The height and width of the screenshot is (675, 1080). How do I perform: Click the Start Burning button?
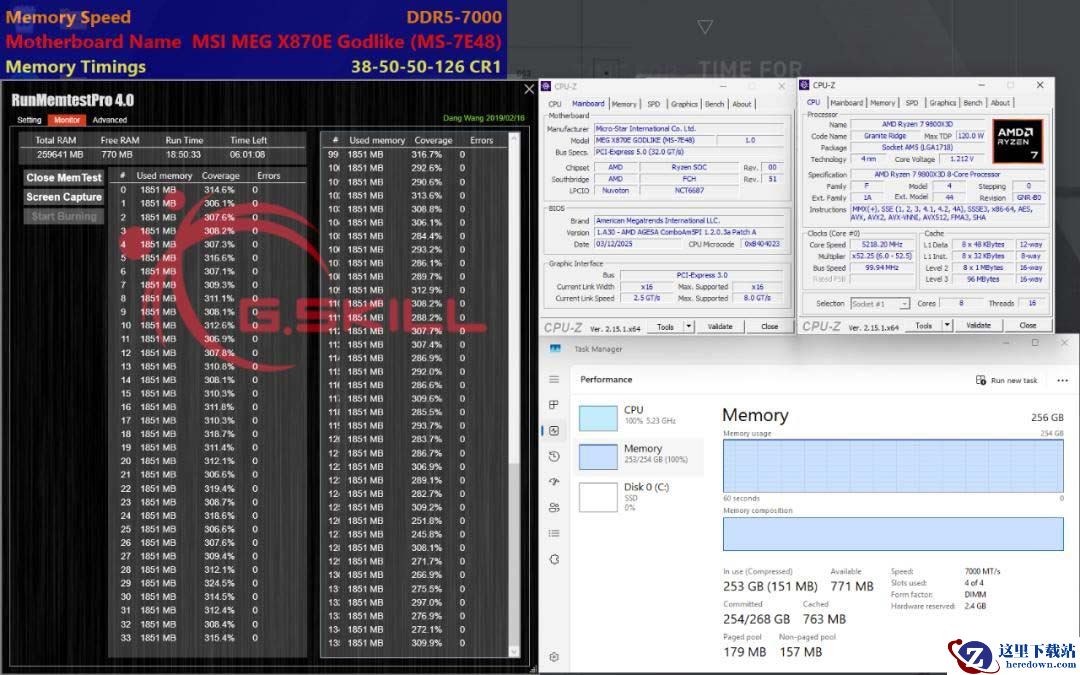click(x=64, y=216)
